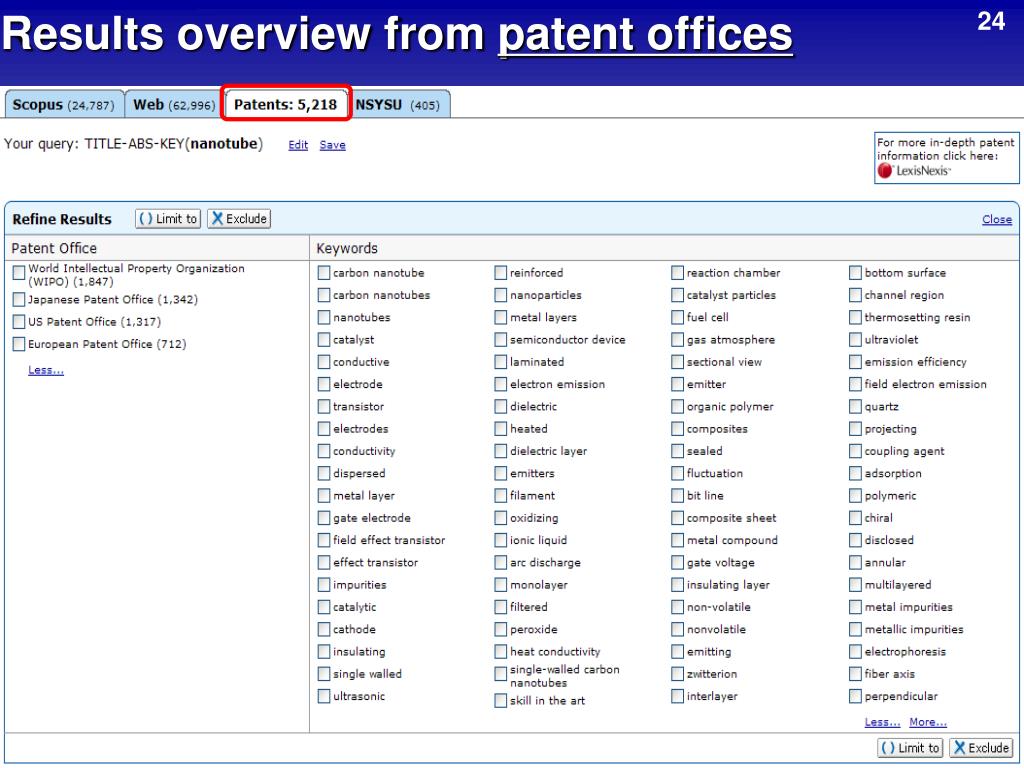Screen dimensions: 1024x768
Task: Check field electron emission keyword
Action: pos(856,384)
